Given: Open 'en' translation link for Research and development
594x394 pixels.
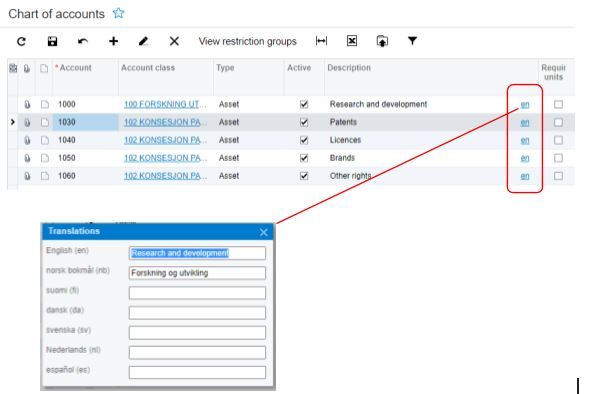Looking at the screenshot, I should pyautogui.click(x=525, y=105).
